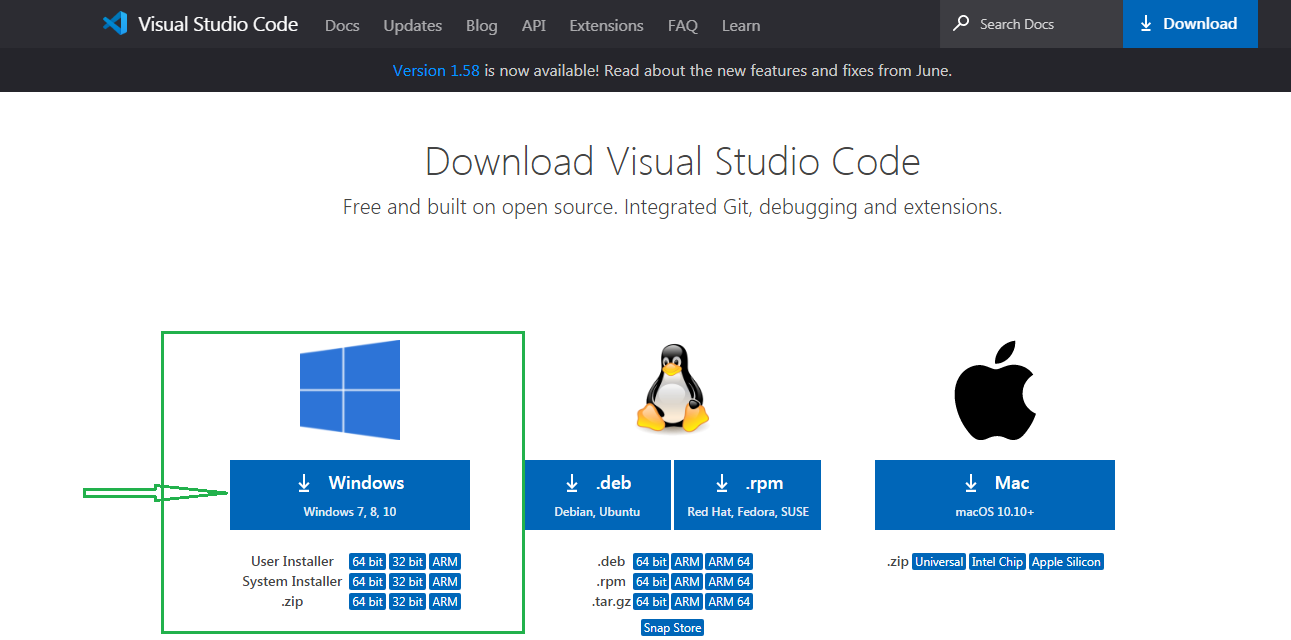The width and height of the screenshot is (1291, 640).
Task: Click the '.tar.gz' label
Action: coord(609,602)
